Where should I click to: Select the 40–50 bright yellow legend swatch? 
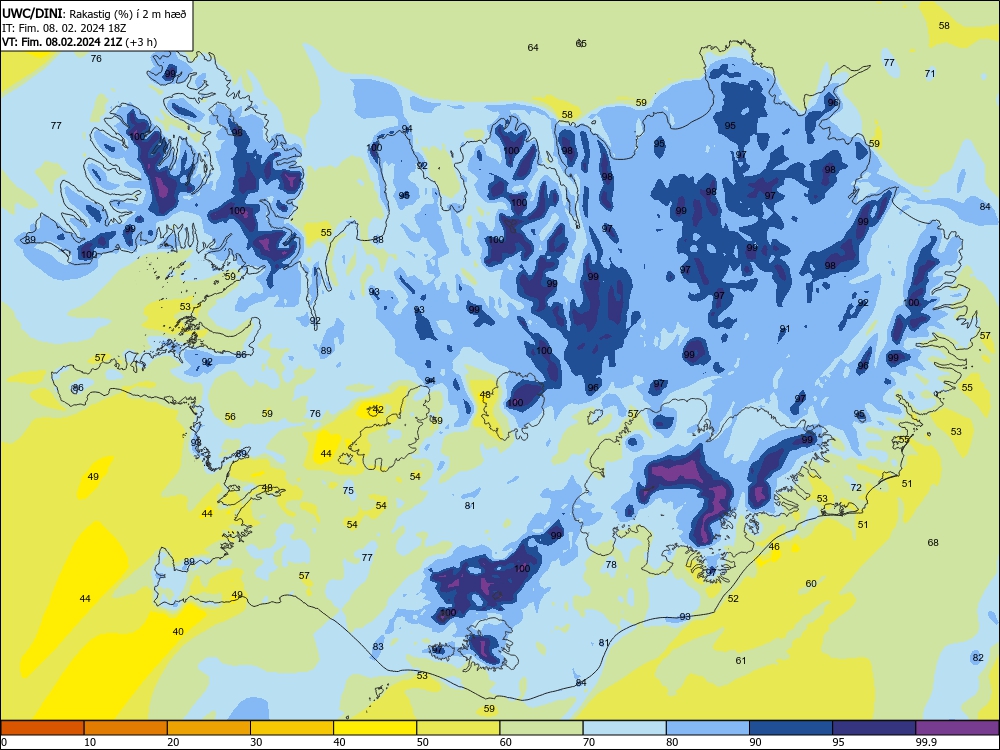point(375,728)
